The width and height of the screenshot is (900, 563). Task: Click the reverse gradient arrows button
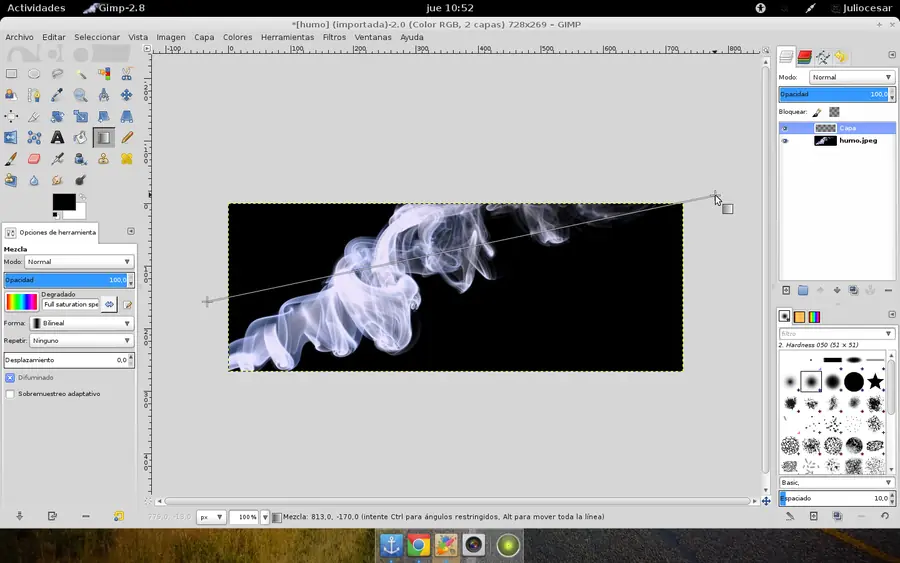click(110, 304)
